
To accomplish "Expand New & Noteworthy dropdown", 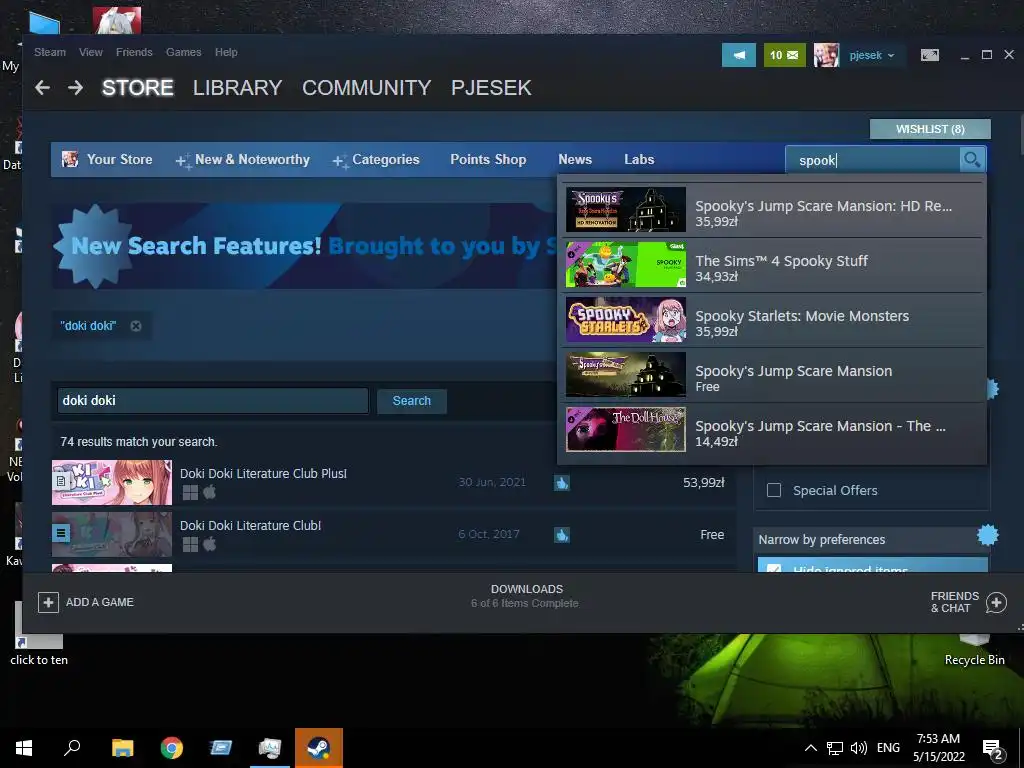I will coord(243,159).
